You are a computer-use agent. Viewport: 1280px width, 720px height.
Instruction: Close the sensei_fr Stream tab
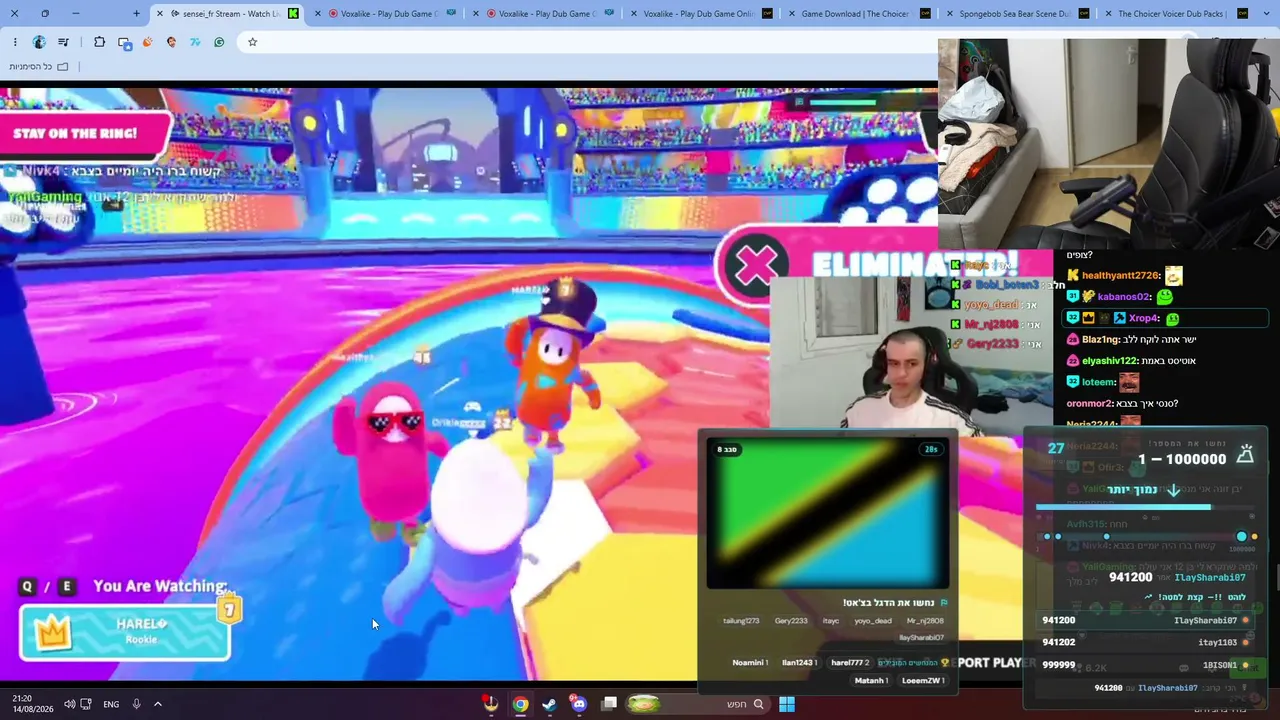point(160,14)
